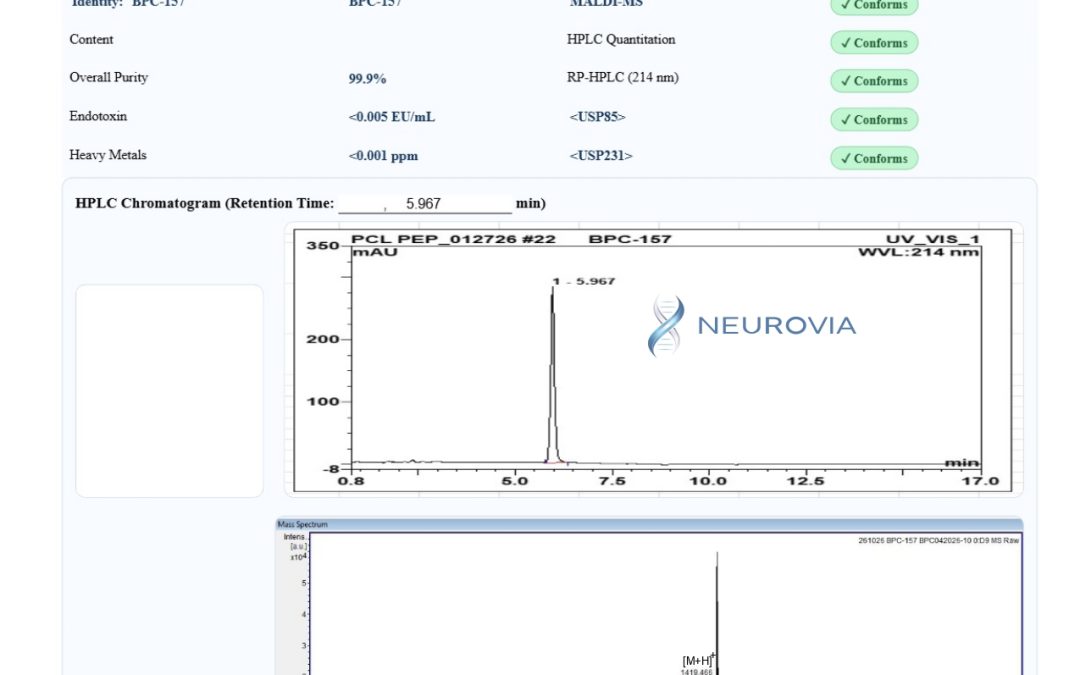Screen dimensions: 1080x675
Task: Click the PCL PEP_012726 #22 sample label
Action: coord(453,239)
